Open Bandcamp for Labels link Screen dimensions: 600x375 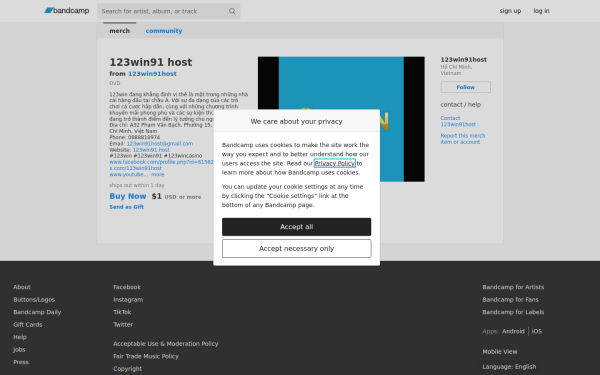513,312
